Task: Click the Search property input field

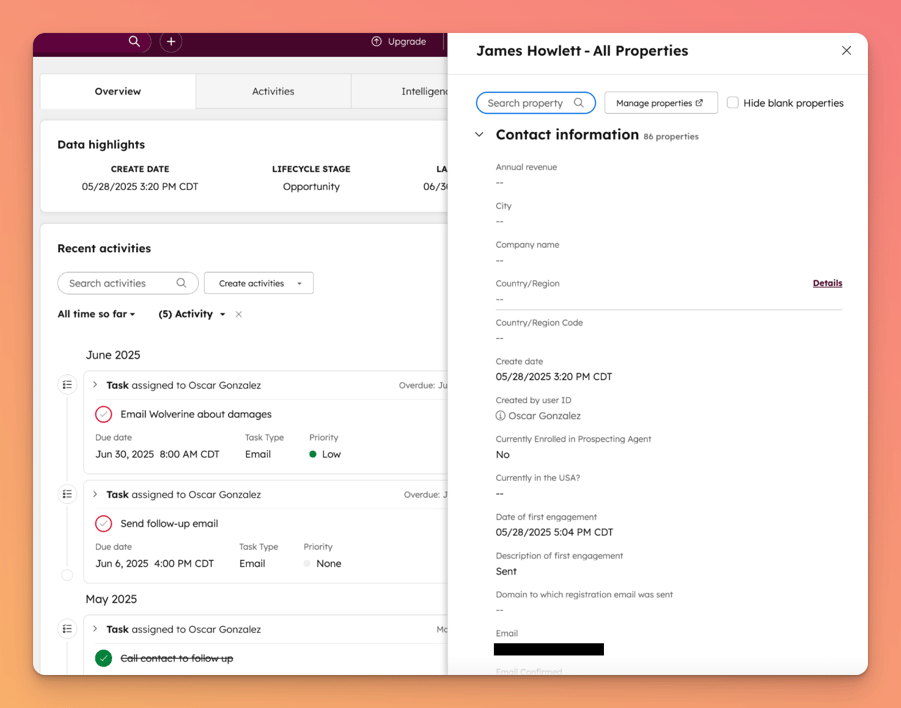Action: [526, 103]
